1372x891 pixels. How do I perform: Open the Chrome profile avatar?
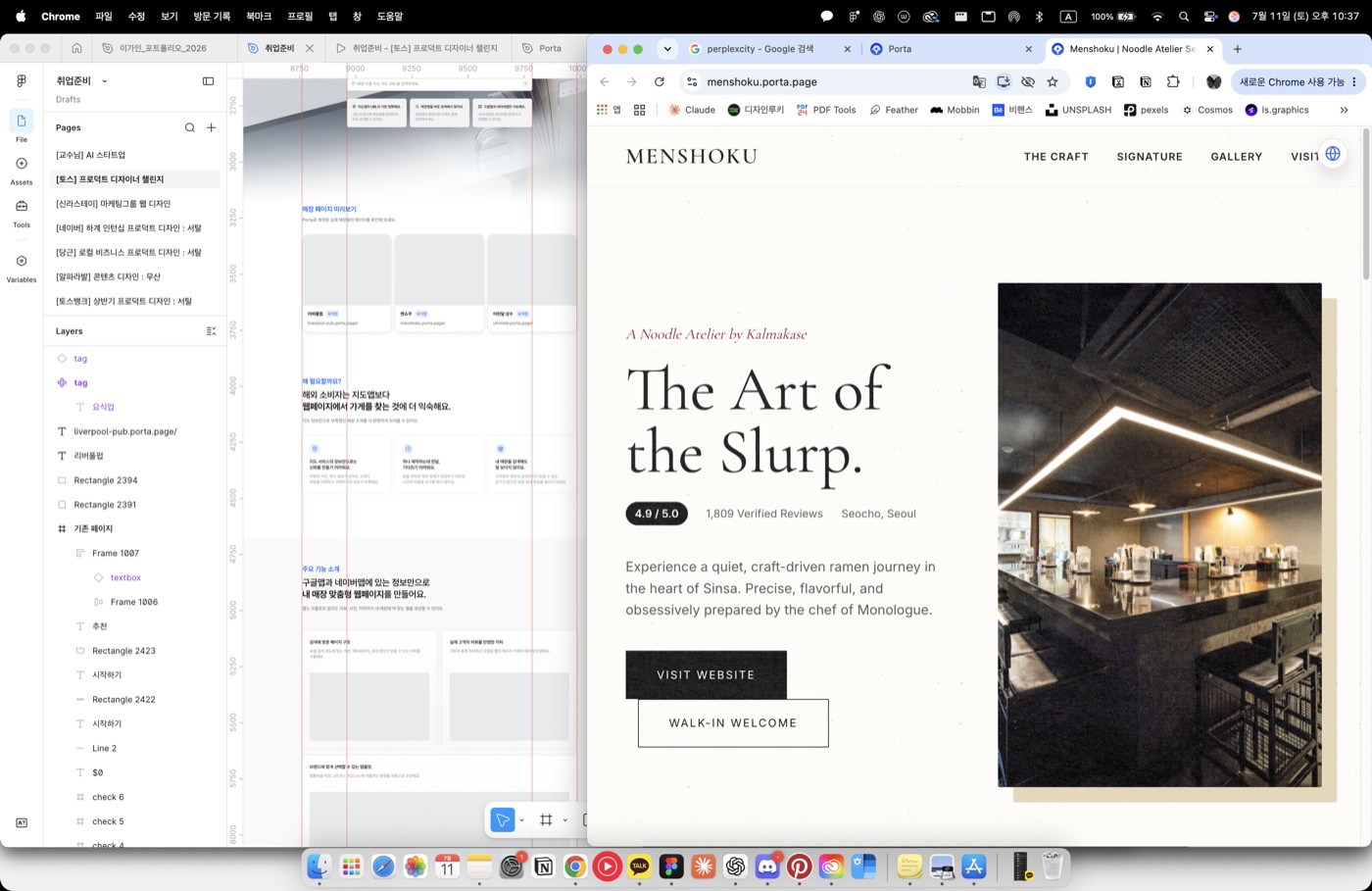pyautogui.click(x=1213, y=82)
